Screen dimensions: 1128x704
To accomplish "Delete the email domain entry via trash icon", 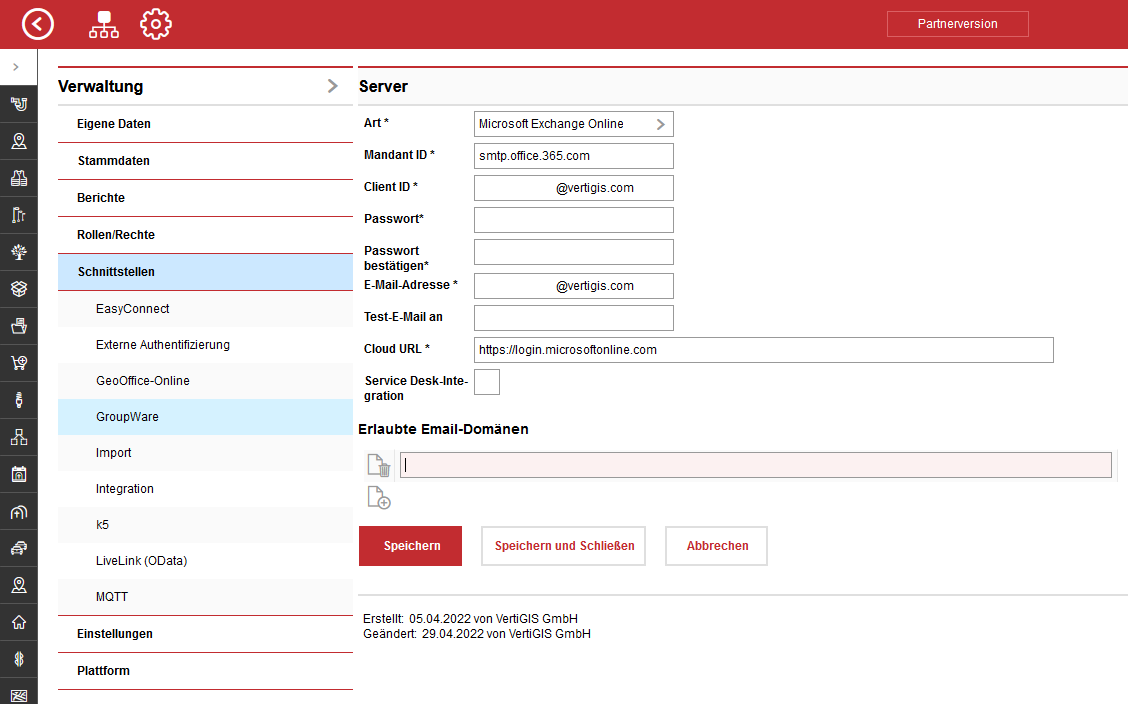I will click(378, 465).
